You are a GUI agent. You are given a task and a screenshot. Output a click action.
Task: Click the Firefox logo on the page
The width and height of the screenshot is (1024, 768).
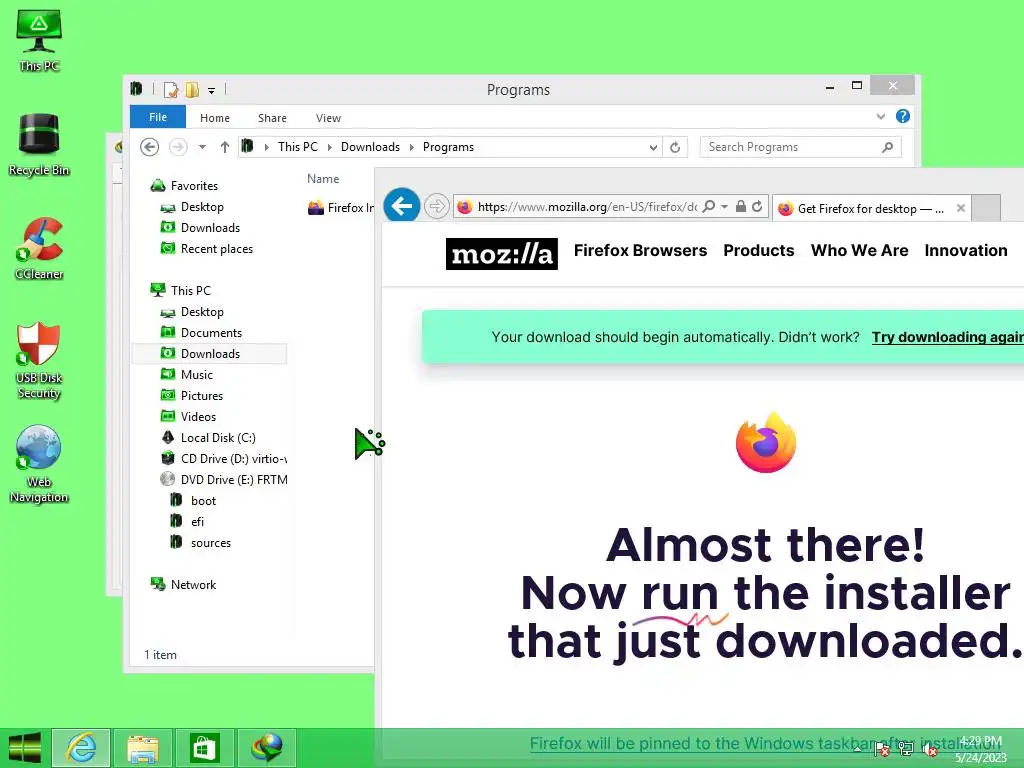click(x=765, y=443)
